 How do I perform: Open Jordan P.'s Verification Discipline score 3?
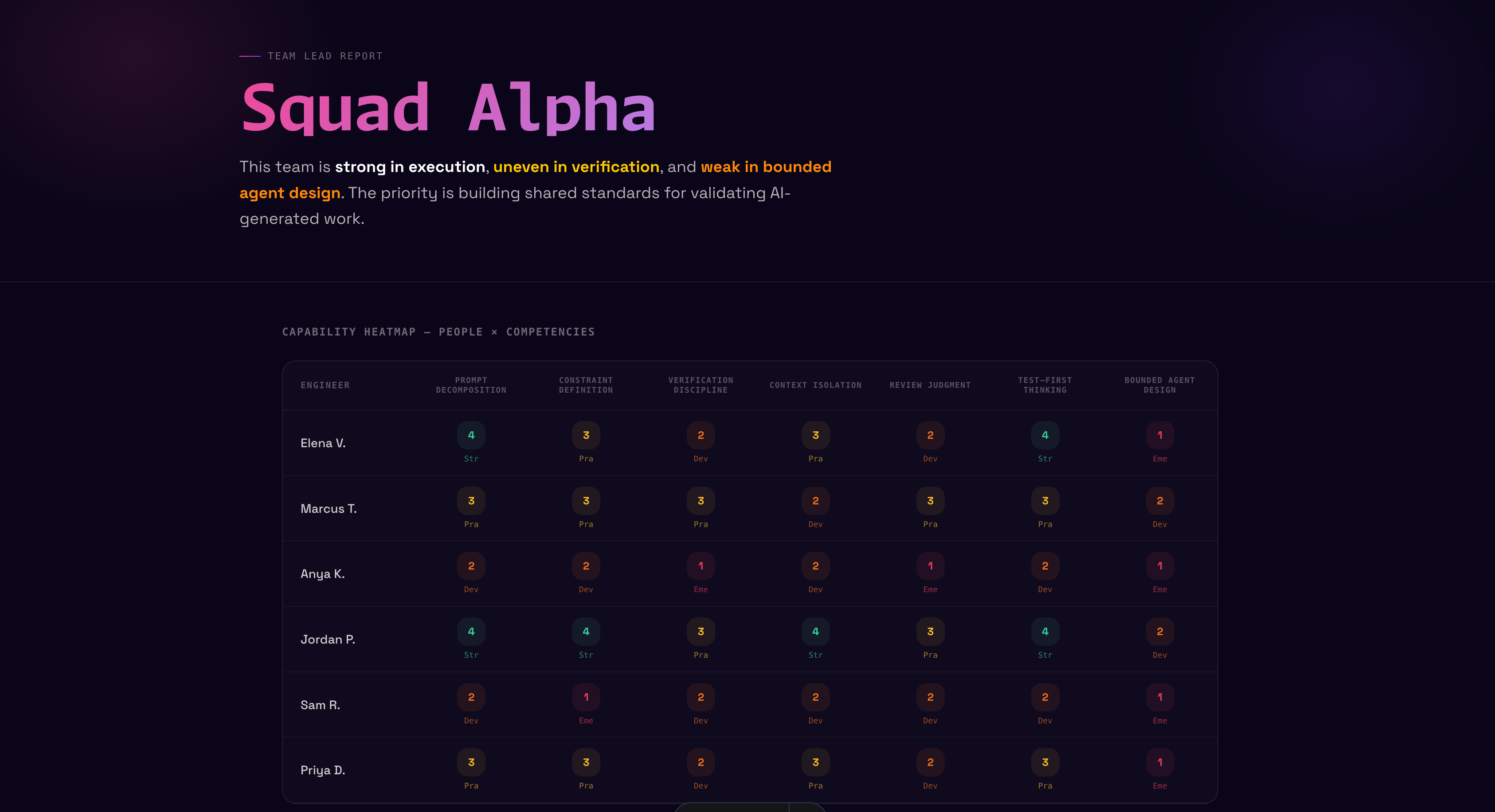[701, 632]
